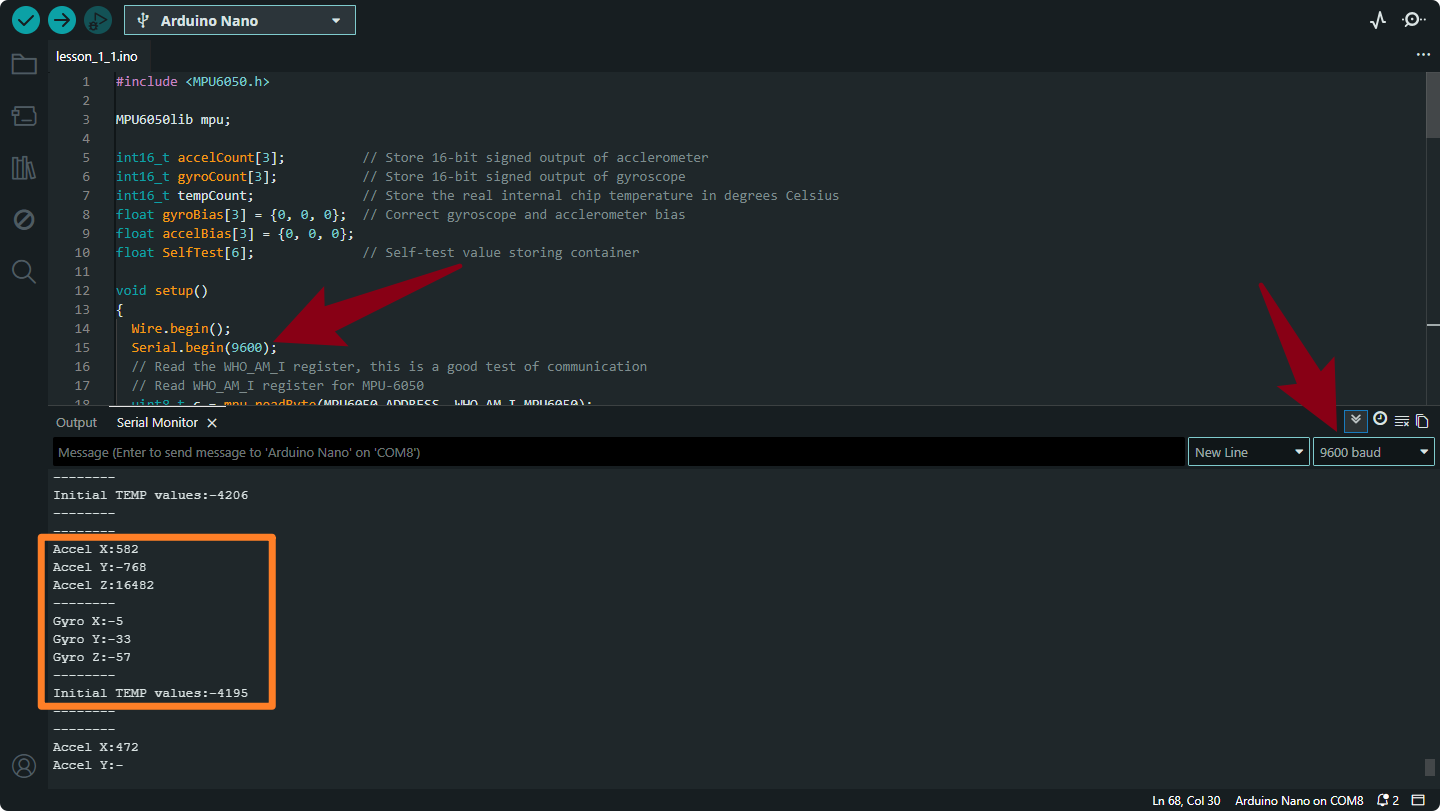Image resolution: width=1440 pixels, height=811 pixels.
Task: Click the Gyro Y:-33 output line
Action: point(92,639)
